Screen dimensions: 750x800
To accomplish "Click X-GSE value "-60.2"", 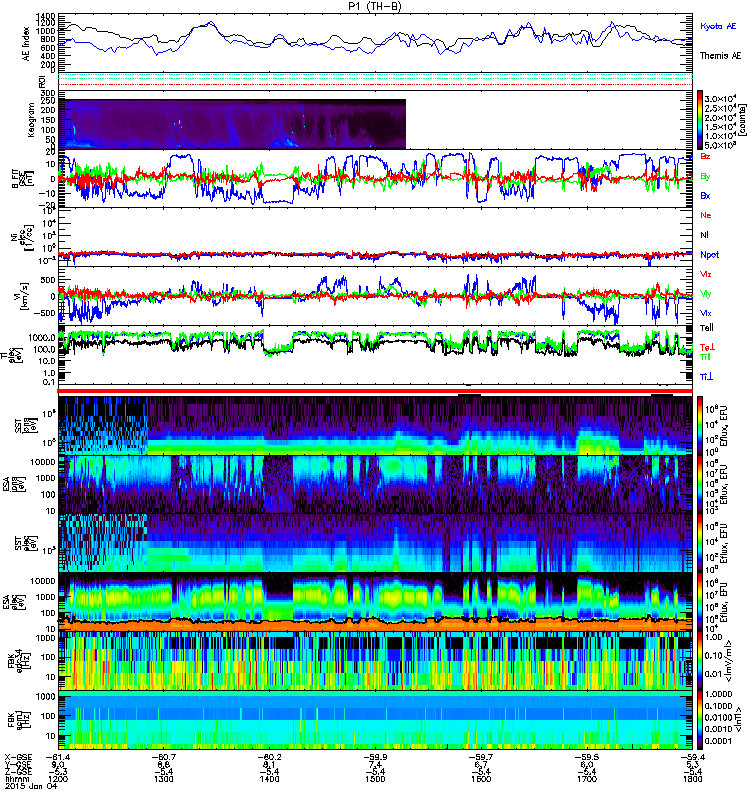I will (269, 758).
